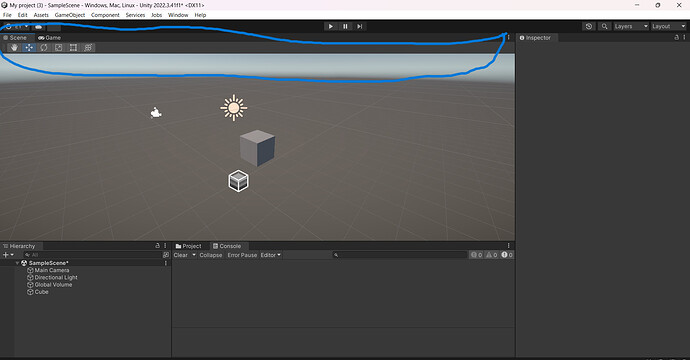Select SampleScene* in the Hierarchy
This screenshot has height=360, width=690.
point(48,263)
